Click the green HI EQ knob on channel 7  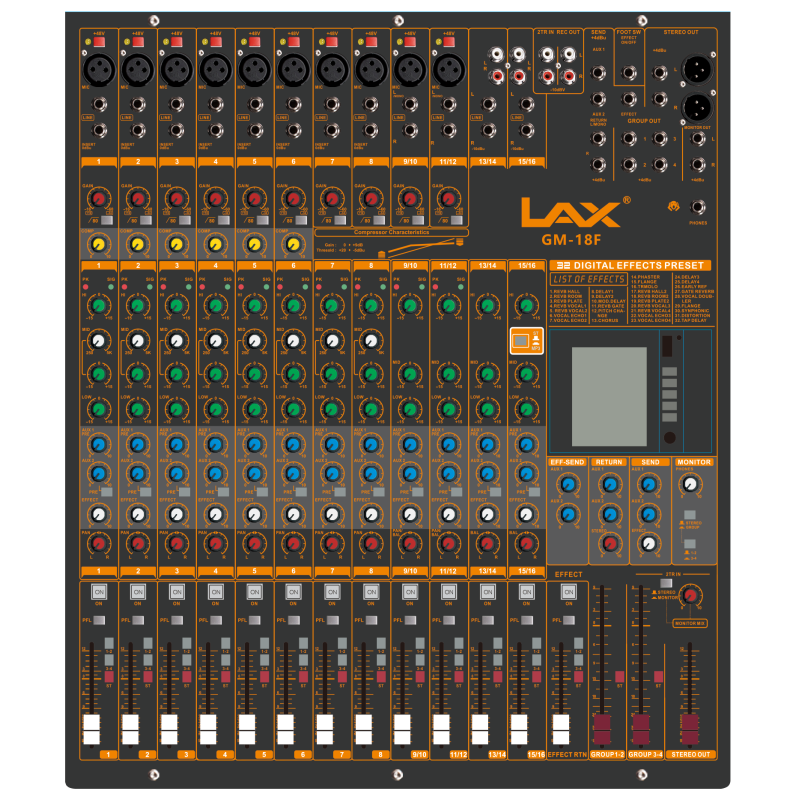point(332,306)
